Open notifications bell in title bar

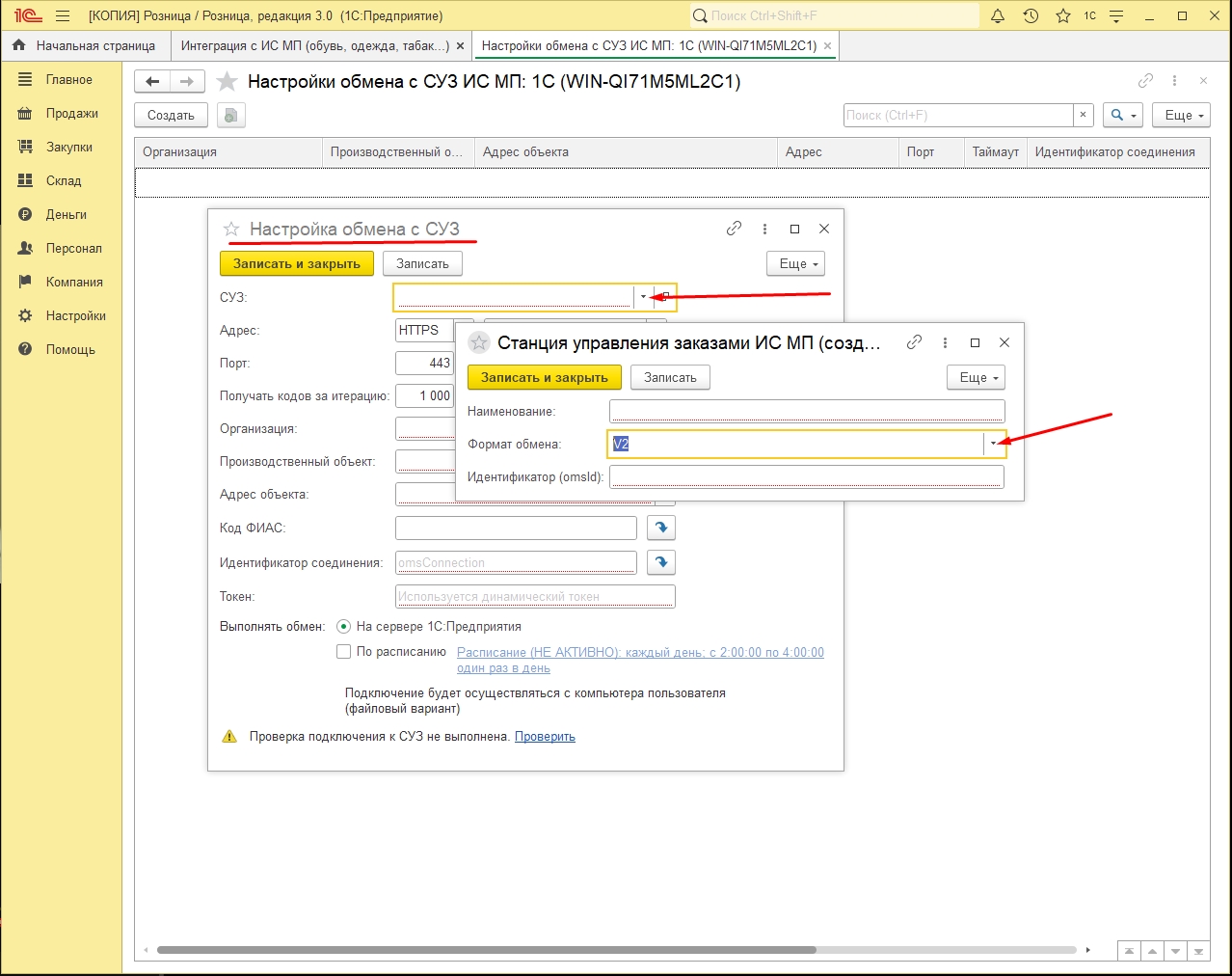[x=998, y=15]
